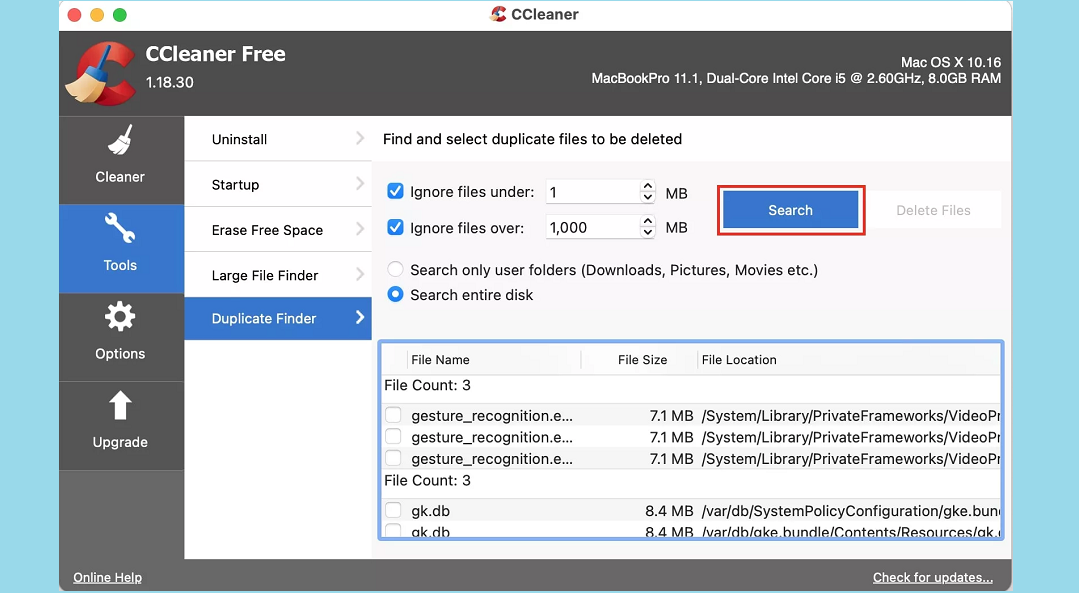Open Large File Finder tool
The height and width of the screenshot is (593, 1079).
point(278,275)
